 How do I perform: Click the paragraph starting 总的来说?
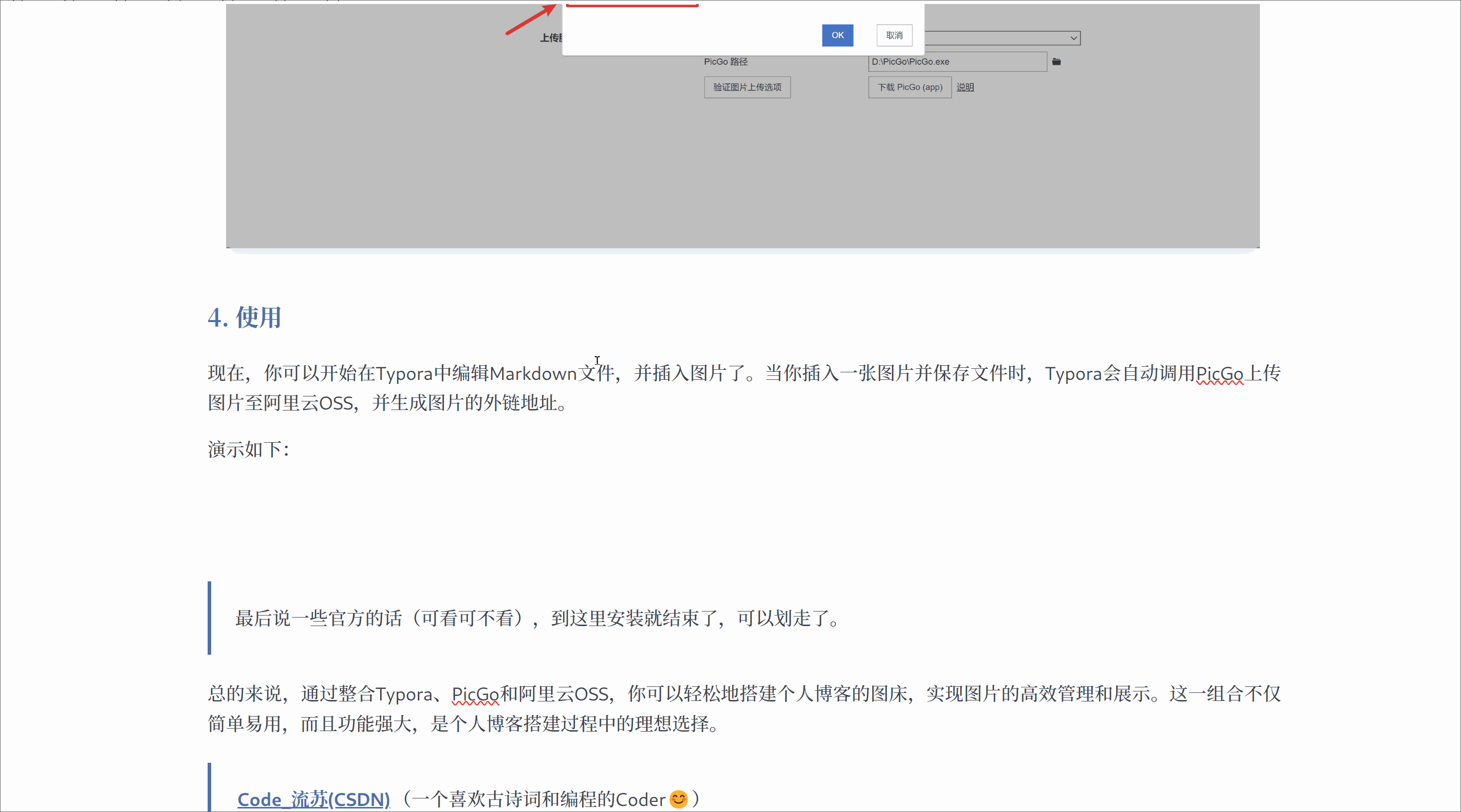coord(744,708)
